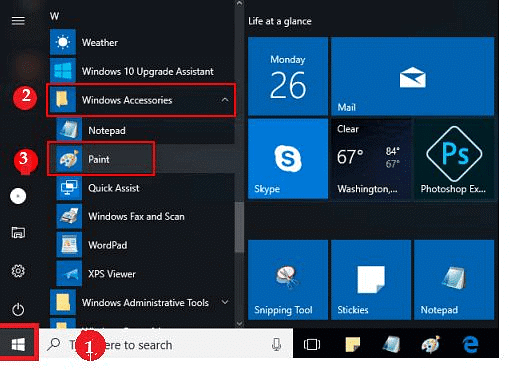Open the Photoshop Express tile
Screen dimensions: 511x375
coord(454,159)
